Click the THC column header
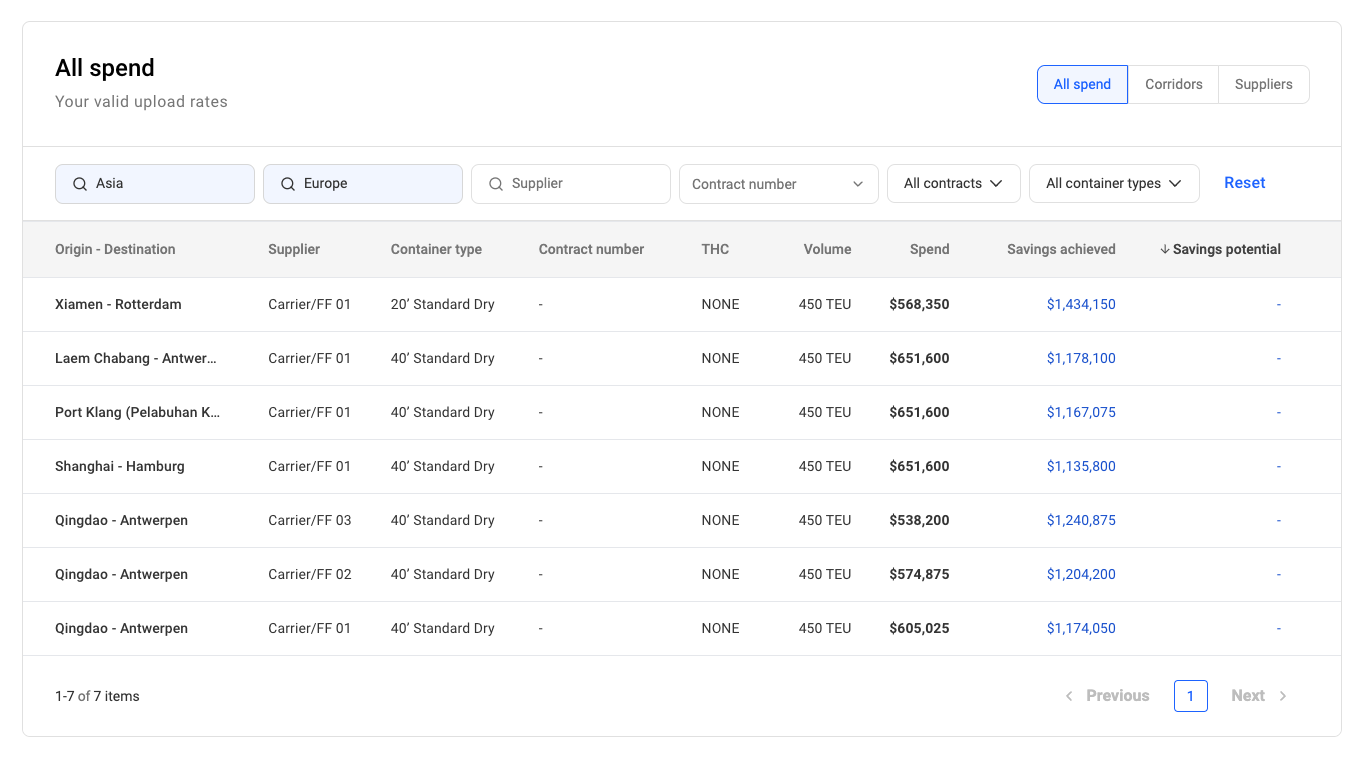This screenshot has height=758, width=1364. [x=716, y=249]
